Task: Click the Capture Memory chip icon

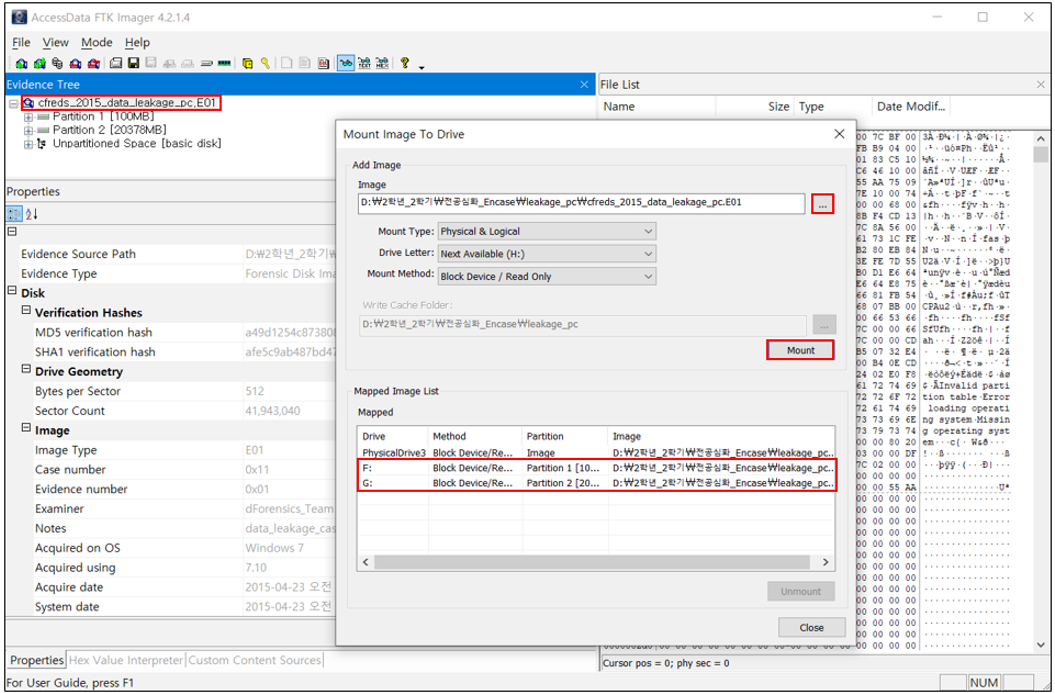Action: (224, 63)
